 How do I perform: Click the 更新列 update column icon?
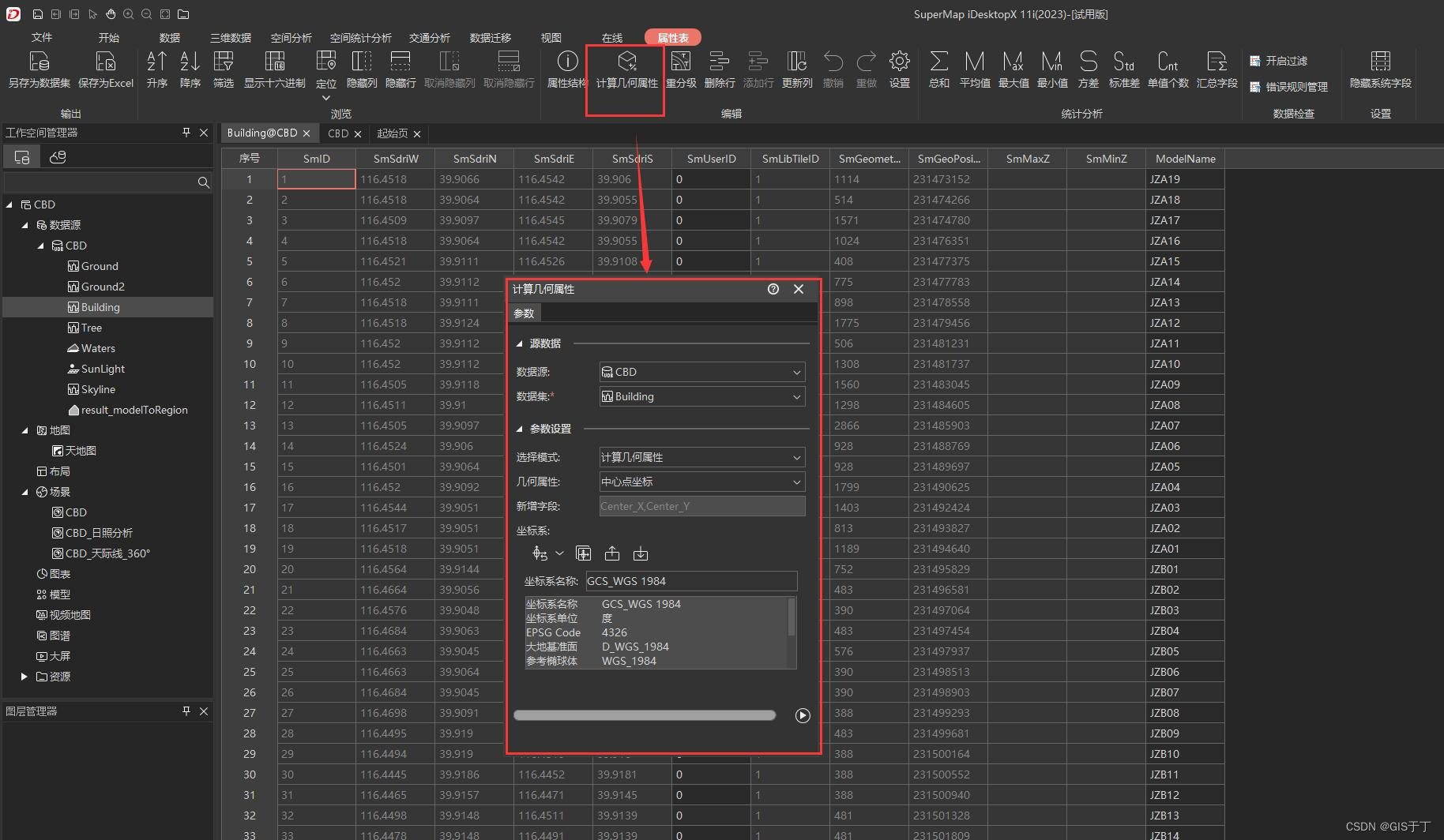pos(796,62)
